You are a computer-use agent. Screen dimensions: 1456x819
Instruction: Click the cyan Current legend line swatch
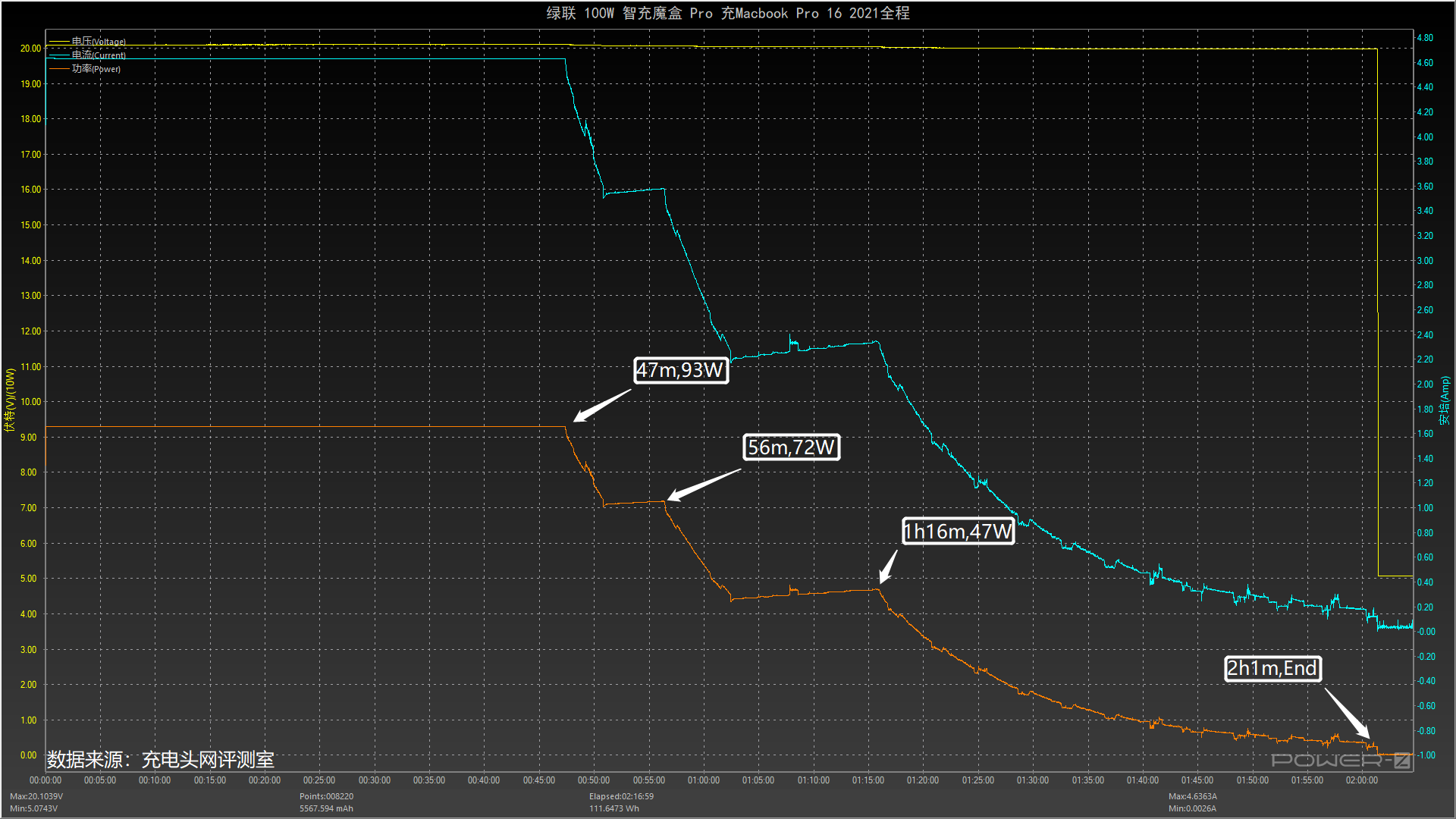point(59,55)
